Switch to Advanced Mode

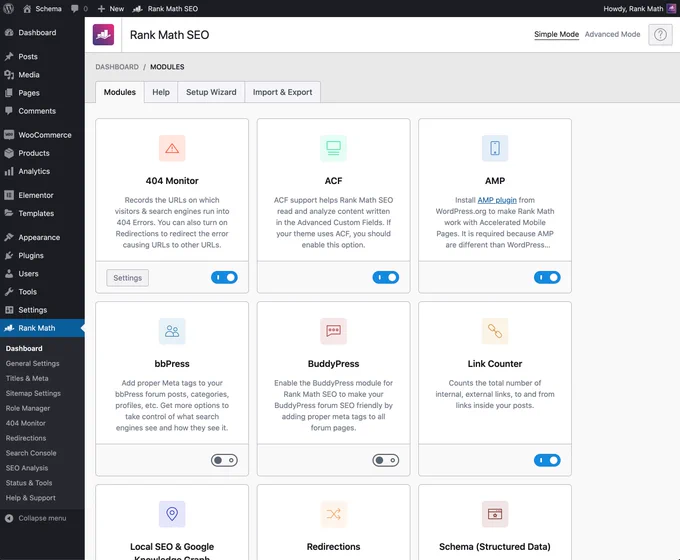click(612, 34)
